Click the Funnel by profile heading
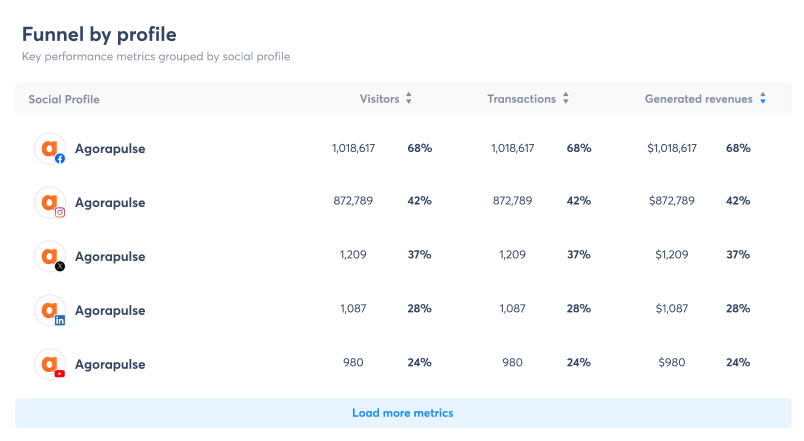This screenshot has width=804, height=441. click(99, 34)
